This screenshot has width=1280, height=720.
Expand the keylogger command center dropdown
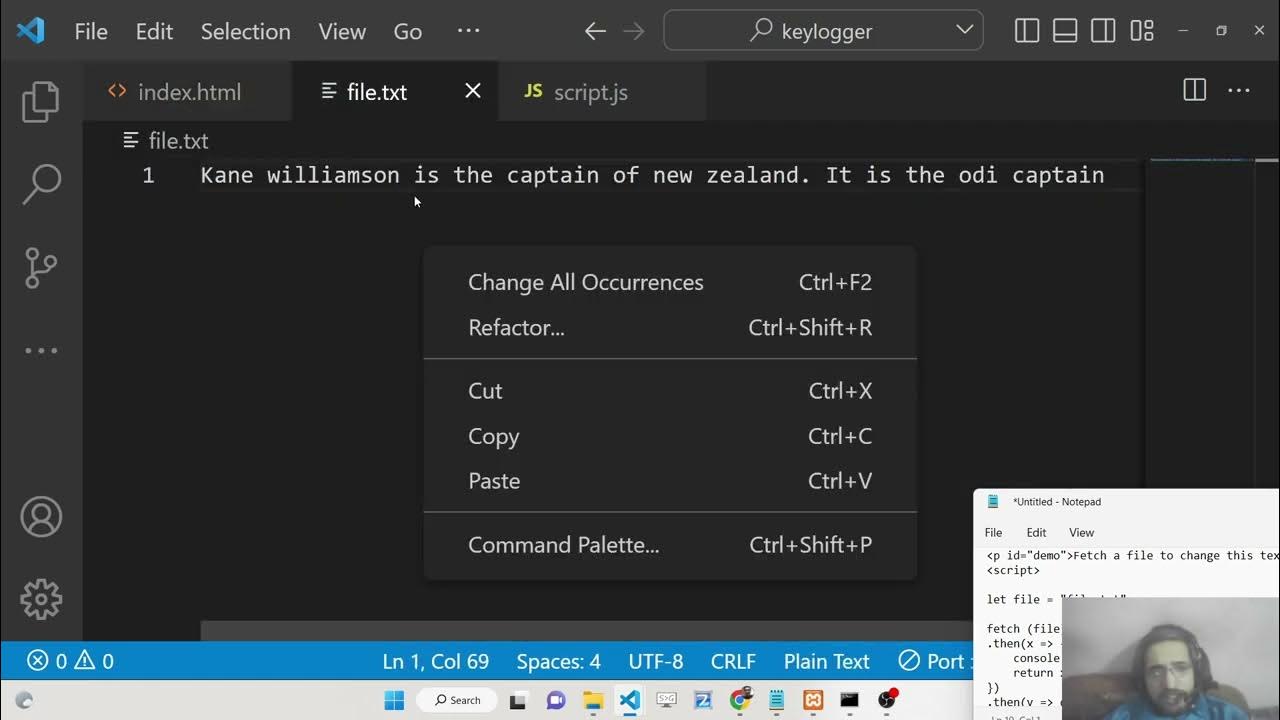965,30
